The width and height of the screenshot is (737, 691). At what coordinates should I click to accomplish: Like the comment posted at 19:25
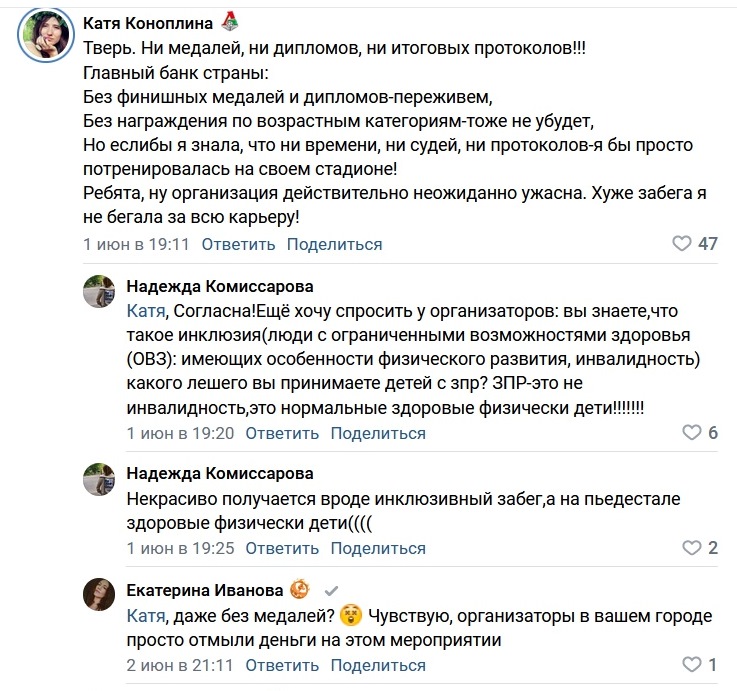point(691,548)
